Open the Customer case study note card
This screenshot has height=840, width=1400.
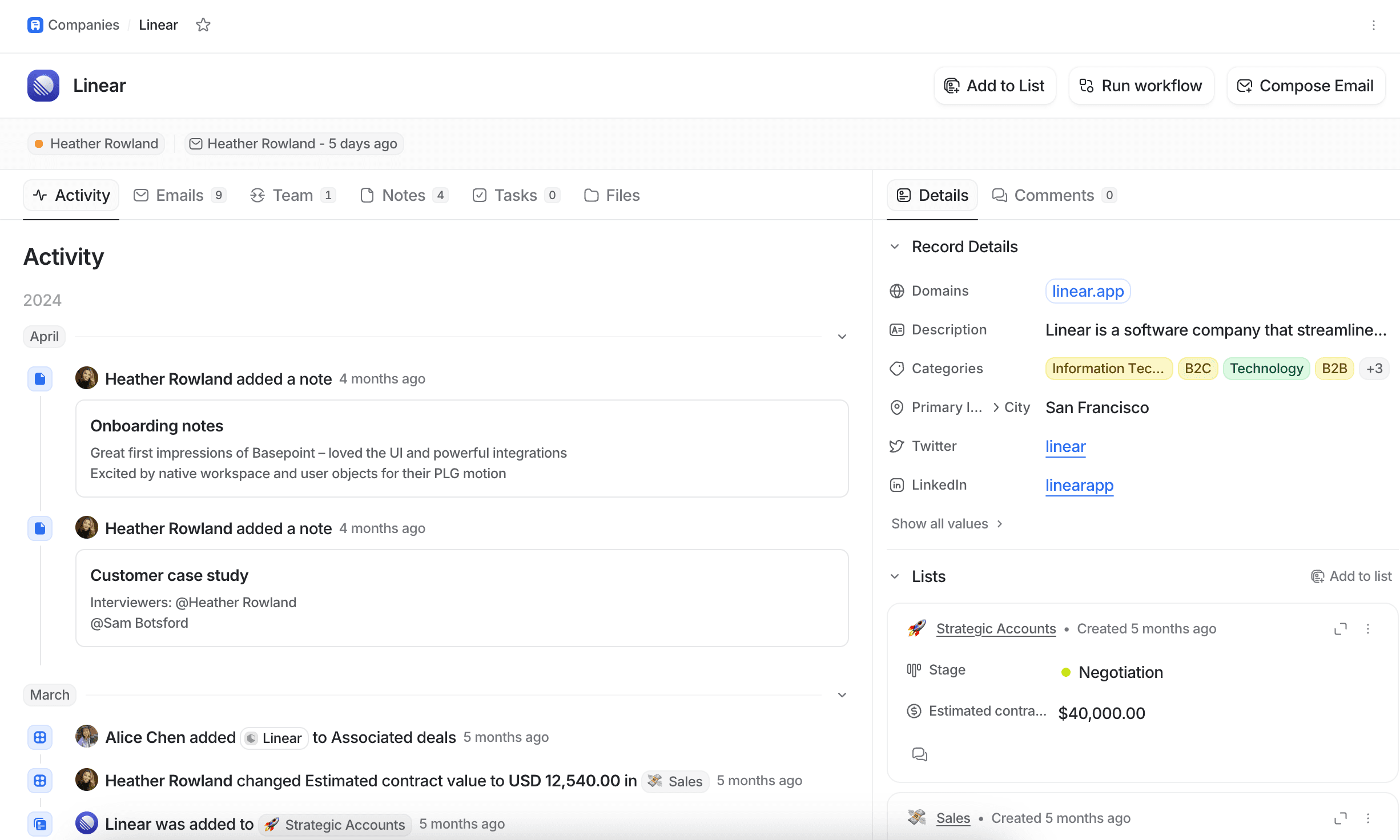[462, 598]
